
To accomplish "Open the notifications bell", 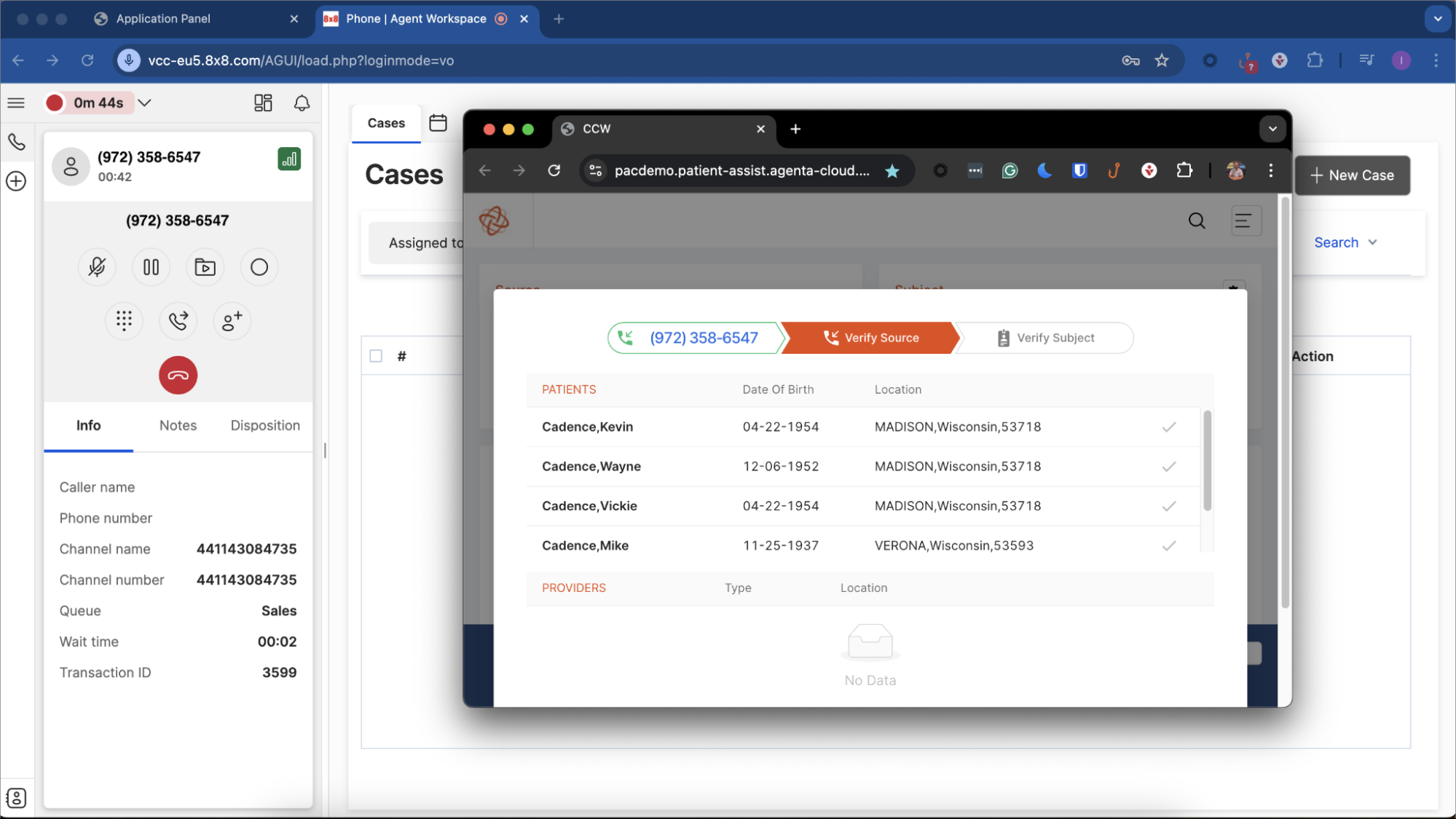I will tap(302, 103).
